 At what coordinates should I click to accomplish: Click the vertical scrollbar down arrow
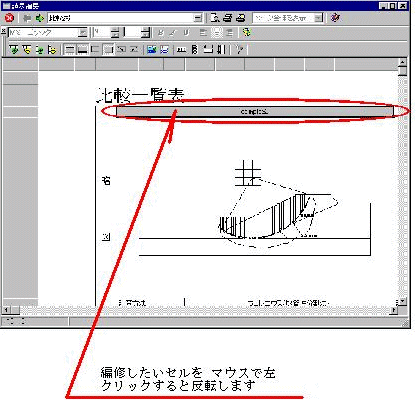(x=402, y=301)
